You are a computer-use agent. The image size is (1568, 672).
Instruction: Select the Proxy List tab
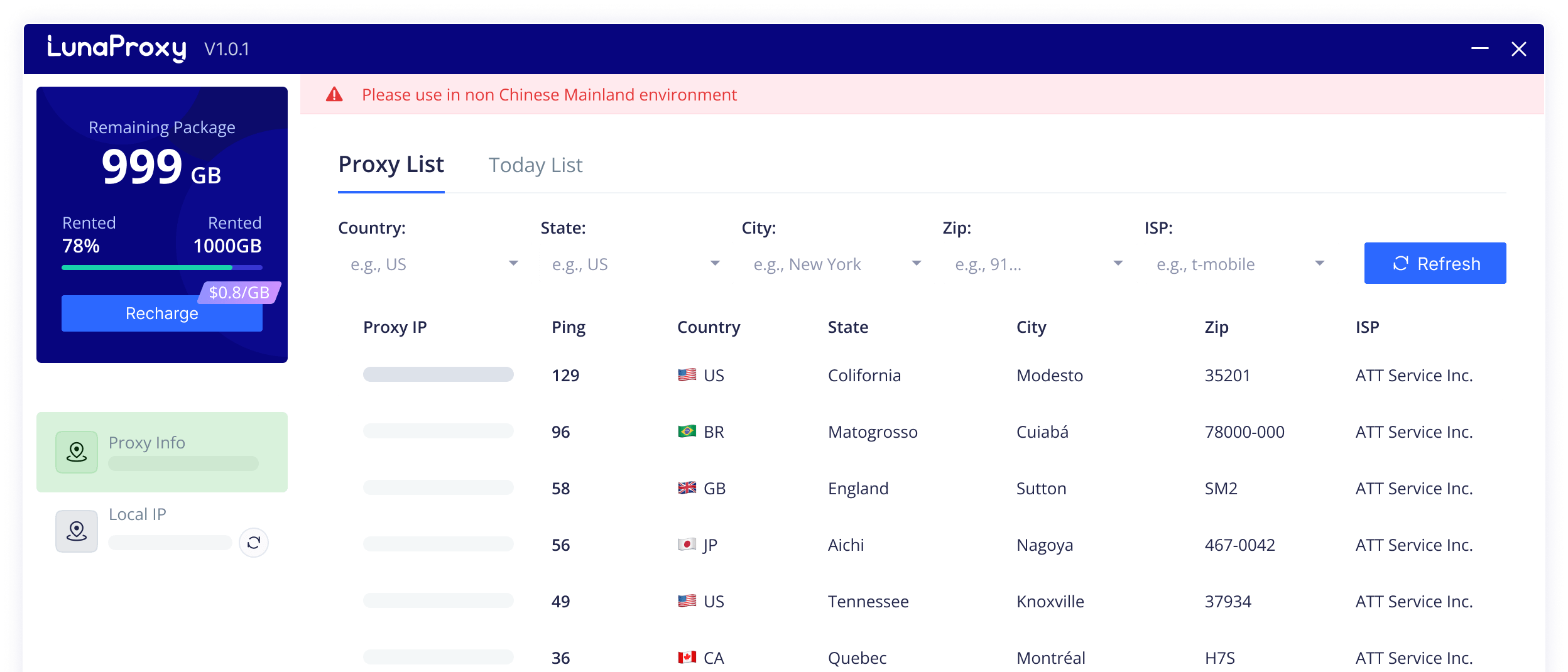[x=391, y=165]
